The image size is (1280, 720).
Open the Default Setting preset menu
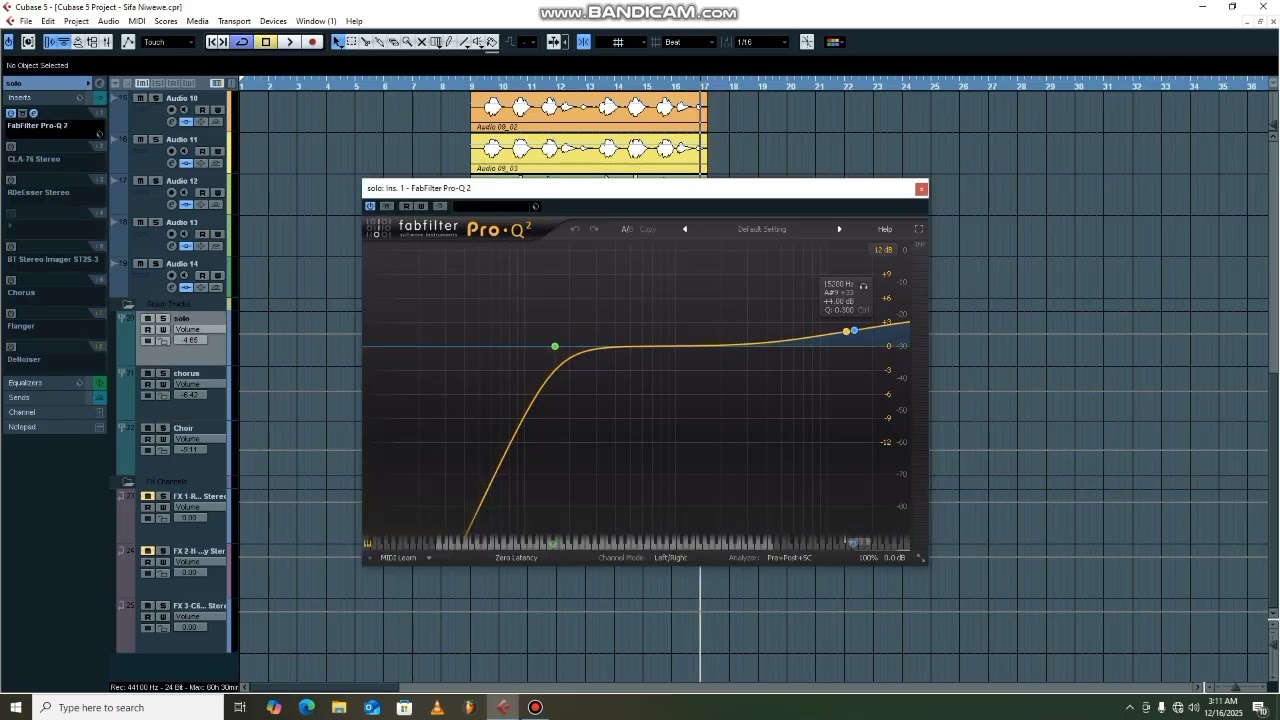coord(762,229)
